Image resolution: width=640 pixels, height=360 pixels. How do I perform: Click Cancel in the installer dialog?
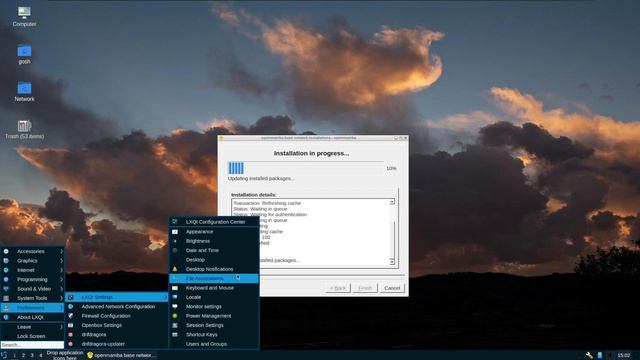click(392, 288)
